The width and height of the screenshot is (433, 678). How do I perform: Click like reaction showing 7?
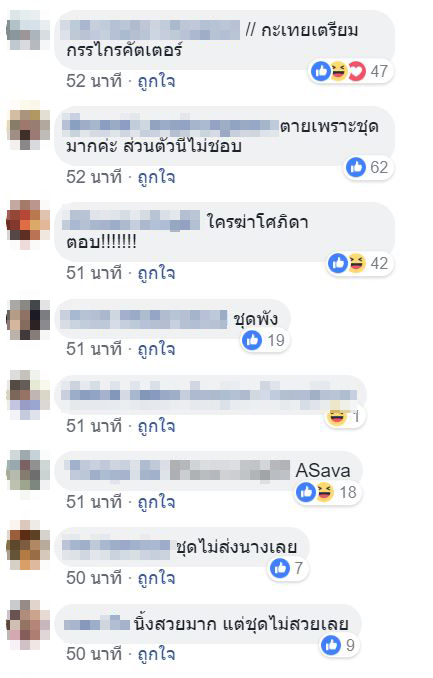pyautogui.click(x=289, y=568)
